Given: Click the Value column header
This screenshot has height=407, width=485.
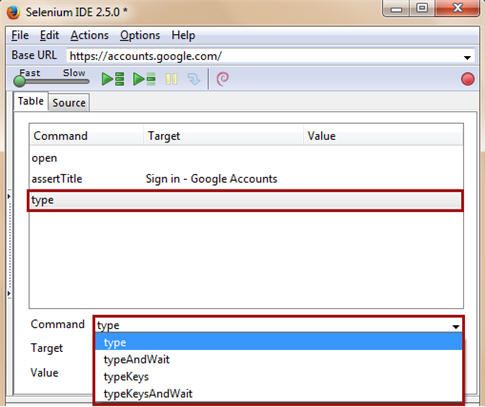Looking at the screenshot, I should click(x=383, y=136).
